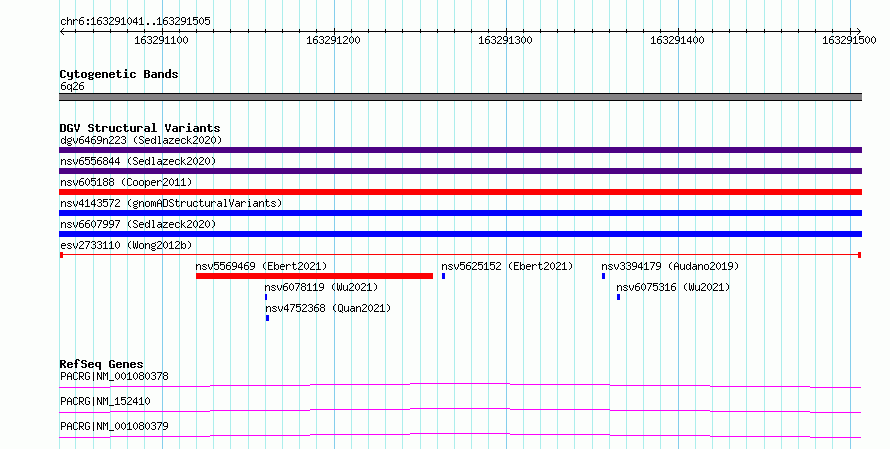Click the magenta line under PACRG|NM_001080379

click(460, 436)
